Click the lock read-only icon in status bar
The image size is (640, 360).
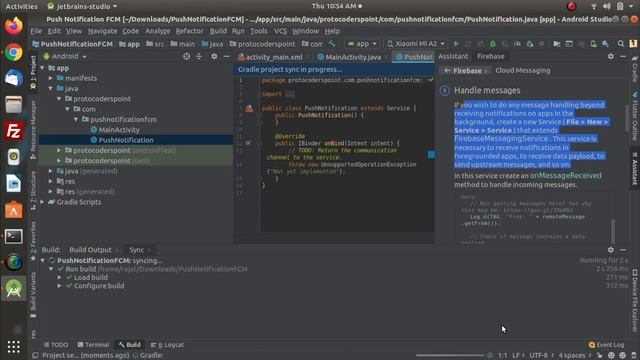tap(599, 356)
